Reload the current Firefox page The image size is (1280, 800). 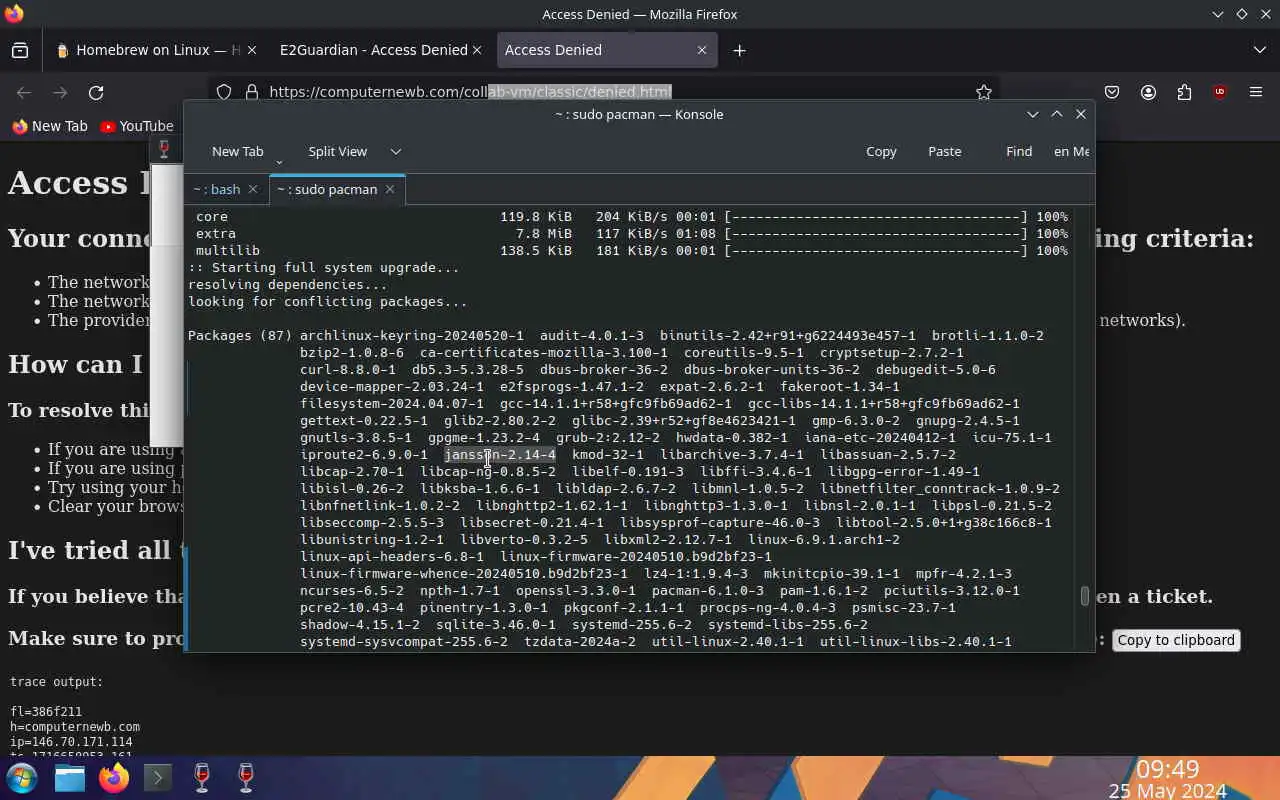click(96, 92)
